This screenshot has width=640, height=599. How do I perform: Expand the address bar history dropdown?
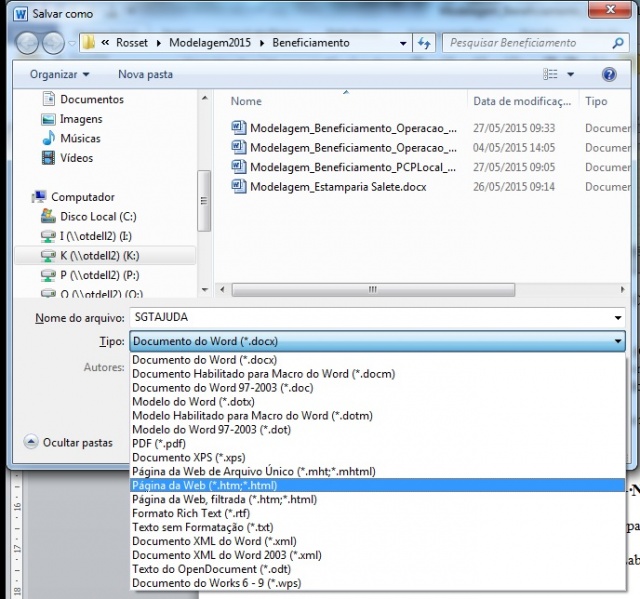pos(403,43)
